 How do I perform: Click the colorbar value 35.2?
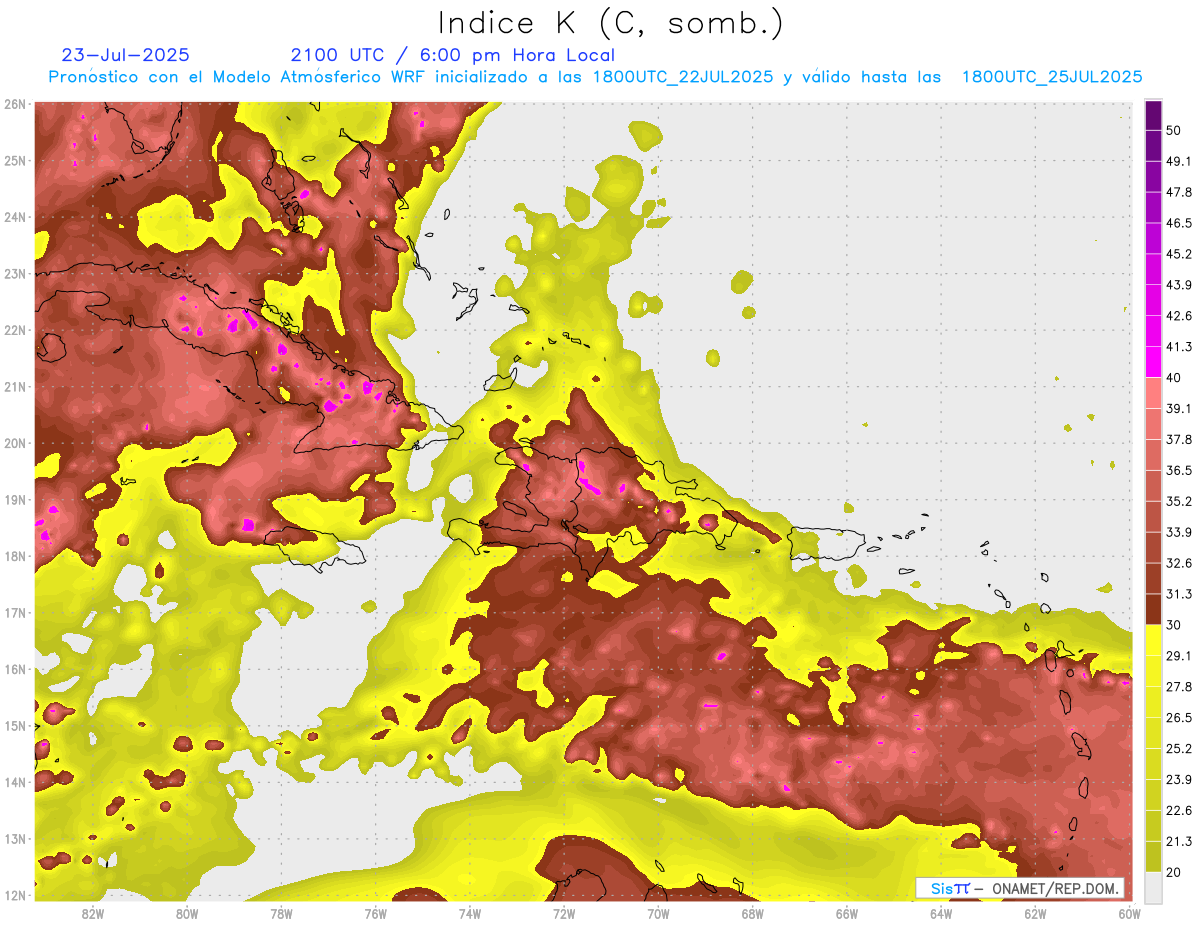pos(1179,501)
